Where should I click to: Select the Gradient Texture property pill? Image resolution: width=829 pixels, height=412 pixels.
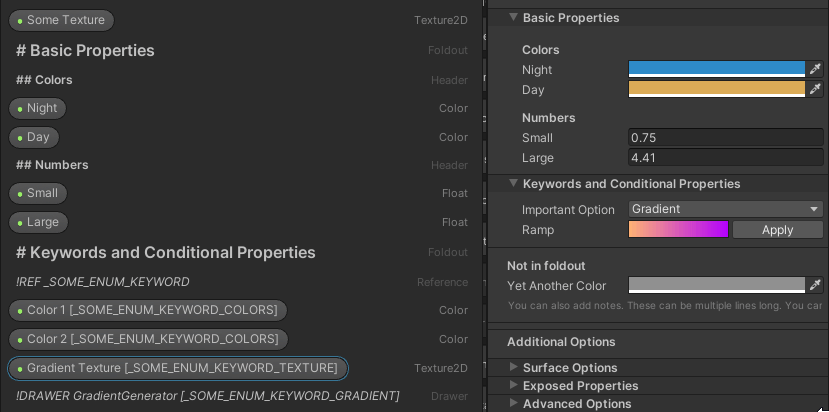pyautogui.click(x=178, y=368)
